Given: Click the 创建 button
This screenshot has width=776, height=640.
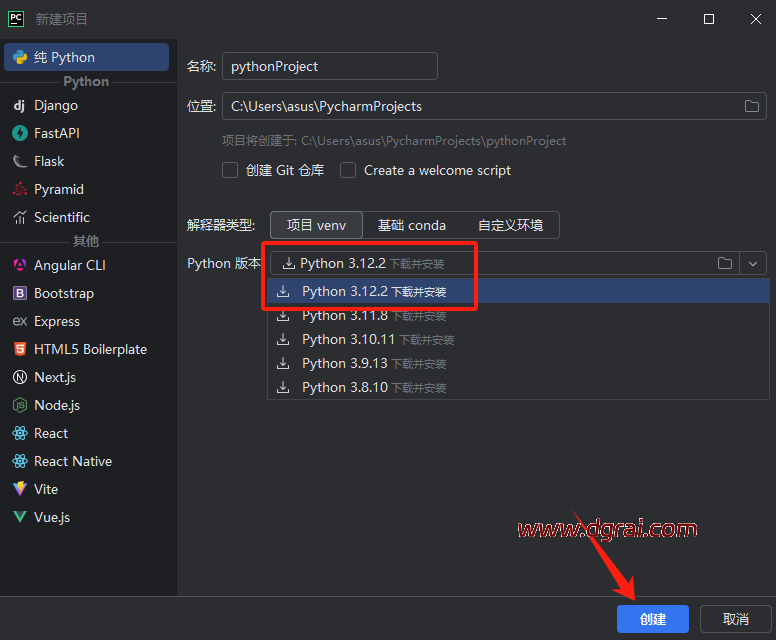Looking at the screenshot, I should click(x=652, y=619).
